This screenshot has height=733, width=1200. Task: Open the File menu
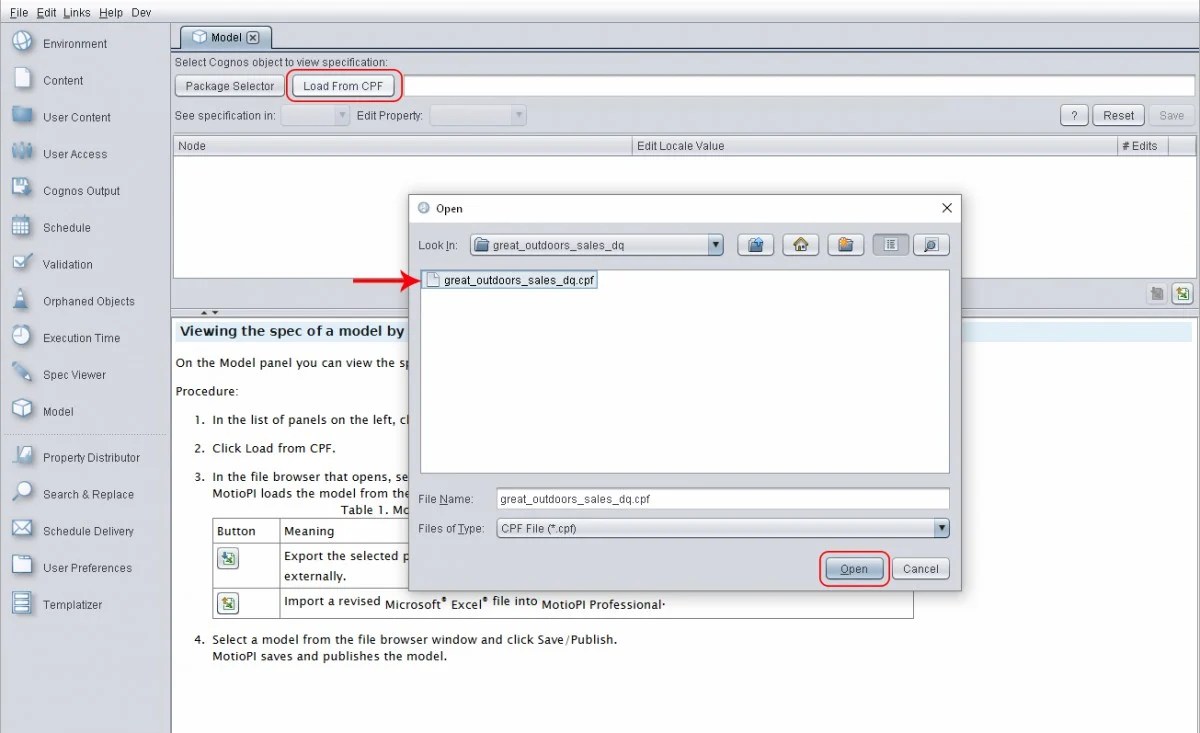point(18,12)
